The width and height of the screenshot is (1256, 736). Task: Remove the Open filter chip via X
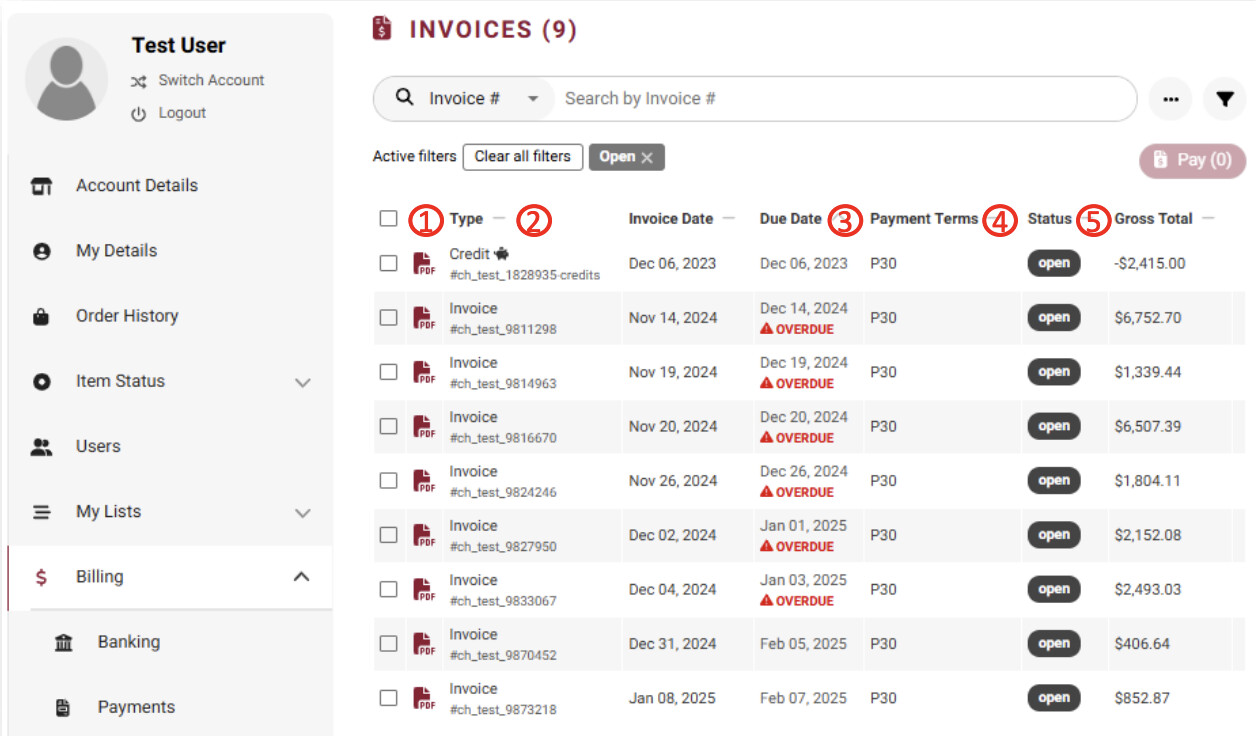pos(647,157)
